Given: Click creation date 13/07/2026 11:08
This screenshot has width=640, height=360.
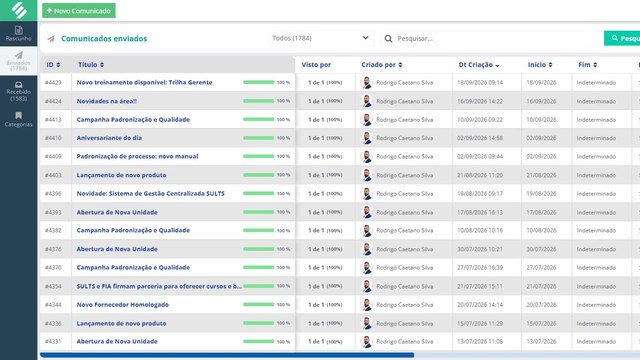Looking at the screenshot, I should tap(480, 342).
